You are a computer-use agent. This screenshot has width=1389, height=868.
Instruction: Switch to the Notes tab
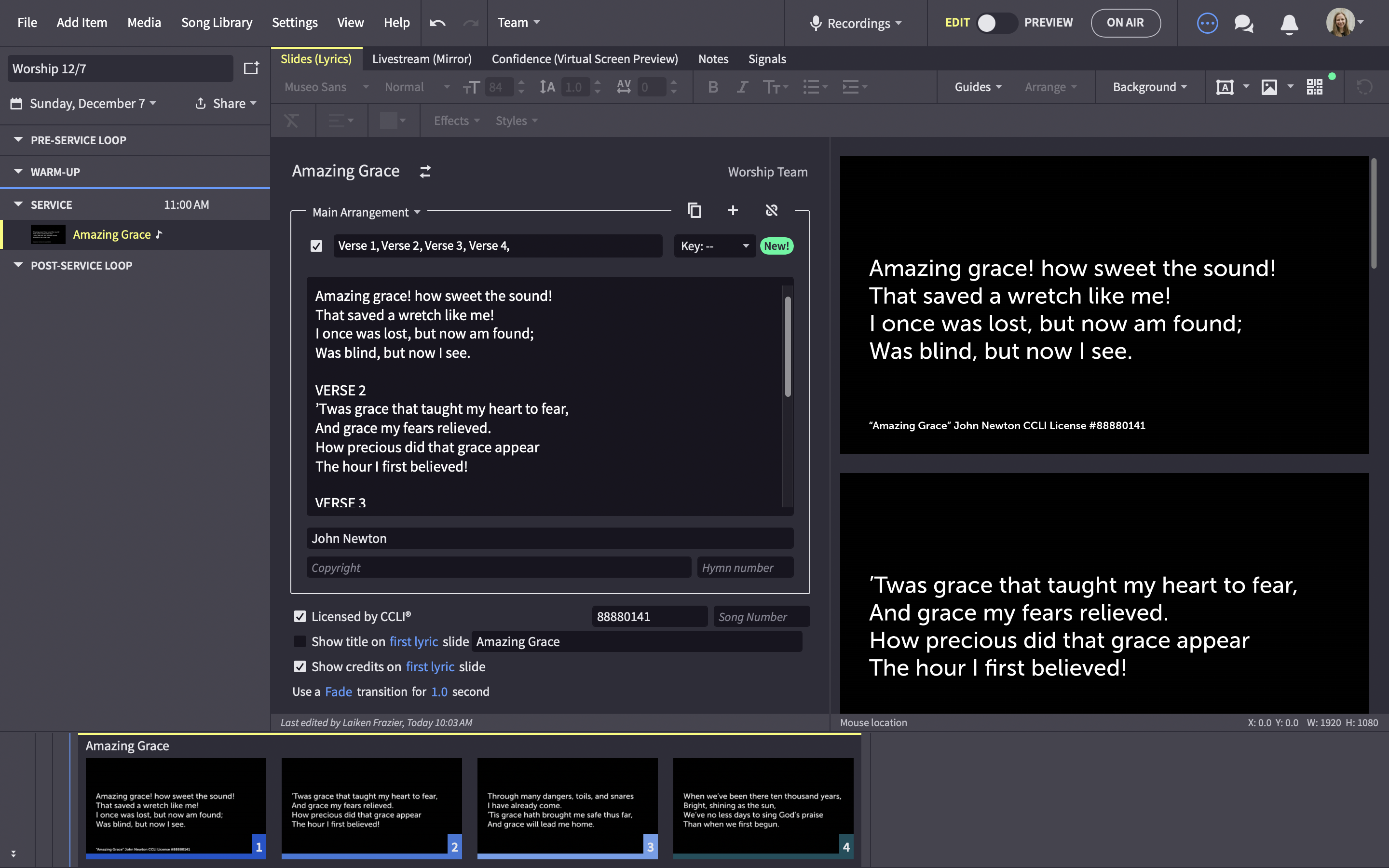[x=713, y=59]
